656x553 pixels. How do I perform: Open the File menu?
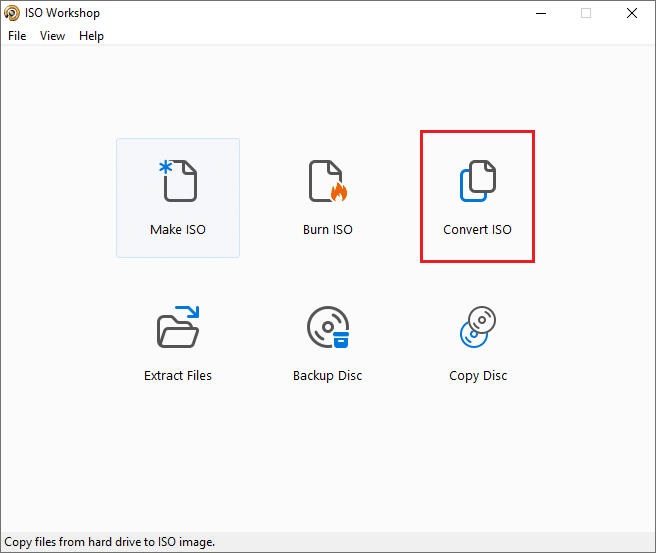point(17,36)
